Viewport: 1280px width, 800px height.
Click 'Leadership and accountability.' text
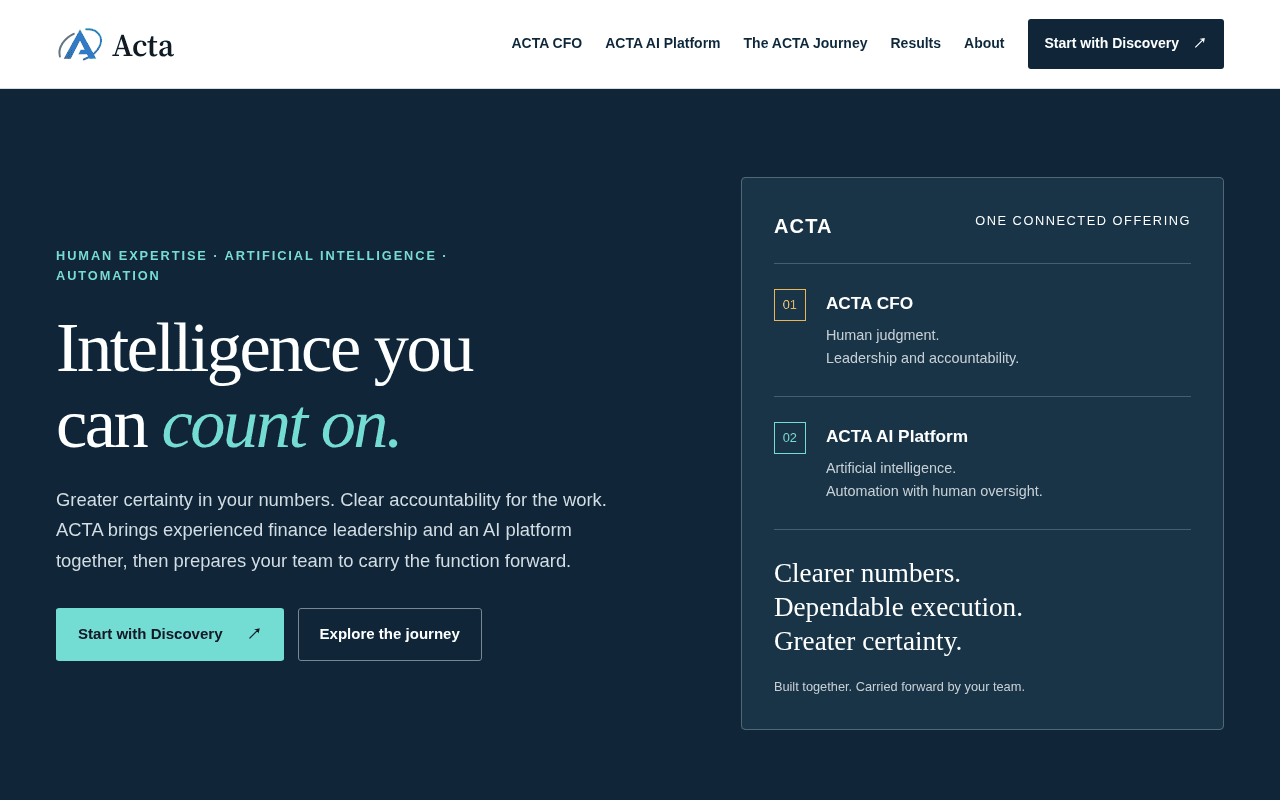click(x=923, y=358)
